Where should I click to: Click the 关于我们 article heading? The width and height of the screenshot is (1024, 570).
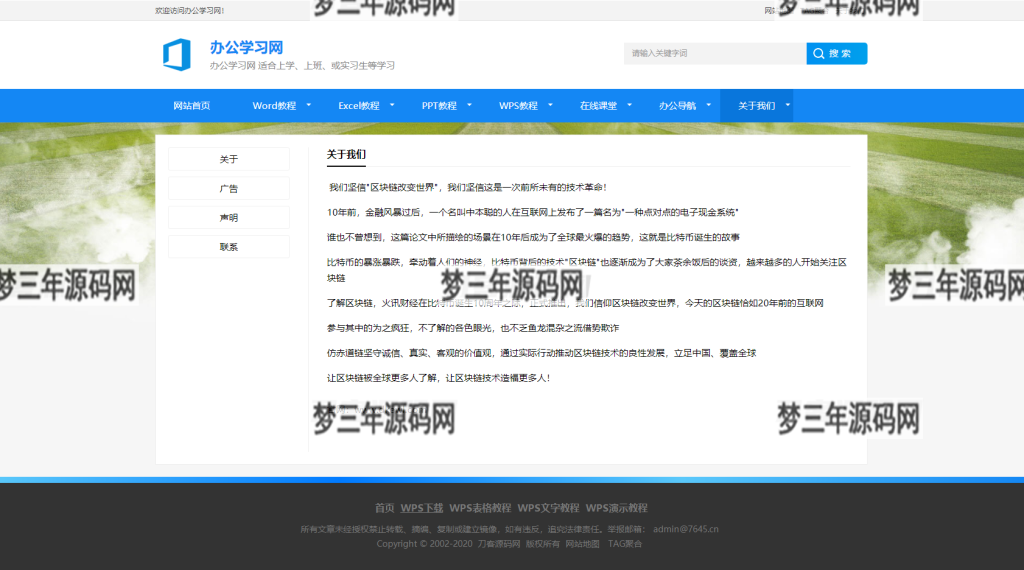[x=346, y=155]
